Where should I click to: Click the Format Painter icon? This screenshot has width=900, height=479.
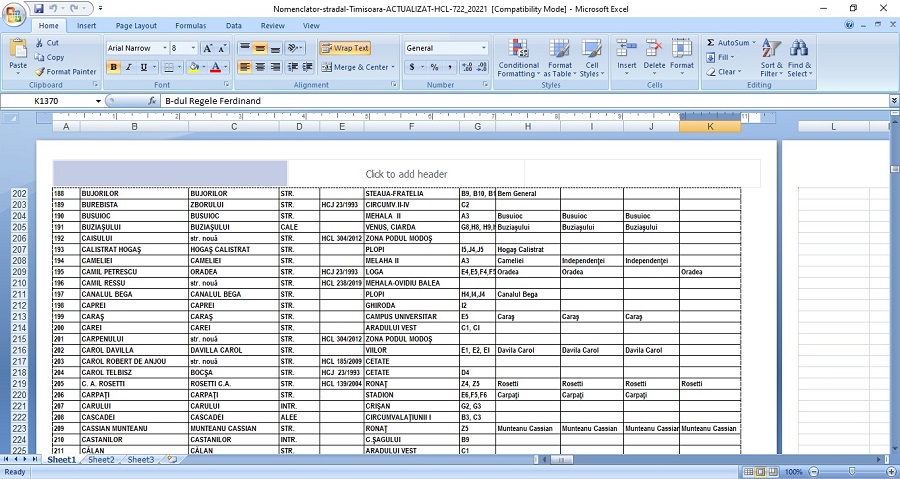[39, 72]
